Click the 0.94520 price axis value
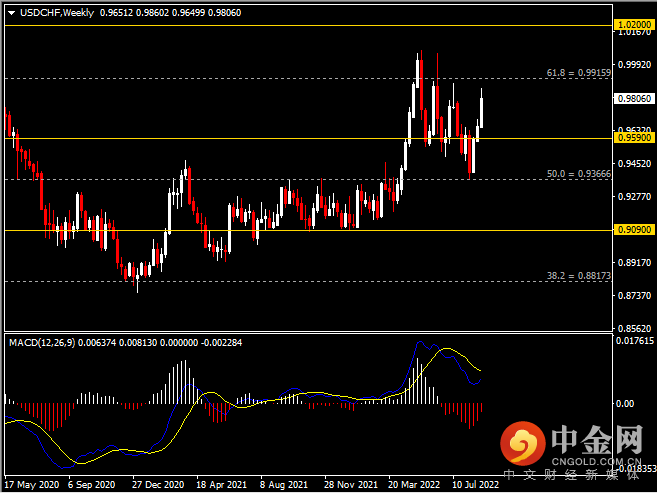The image size is (657, 493). pos(634,163)
